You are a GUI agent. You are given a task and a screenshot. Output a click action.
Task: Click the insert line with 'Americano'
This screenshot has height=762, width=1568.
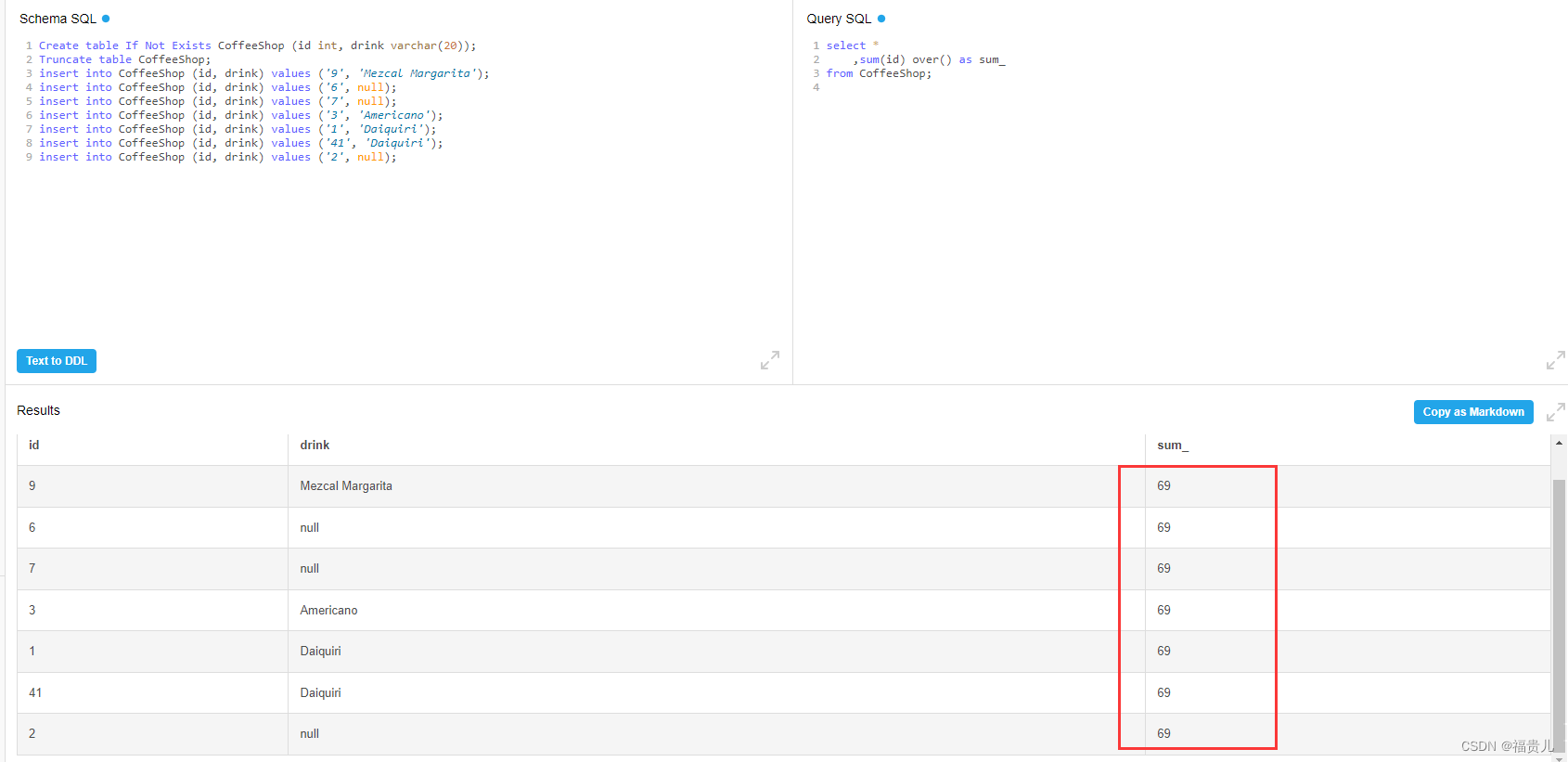pos(241,115)
